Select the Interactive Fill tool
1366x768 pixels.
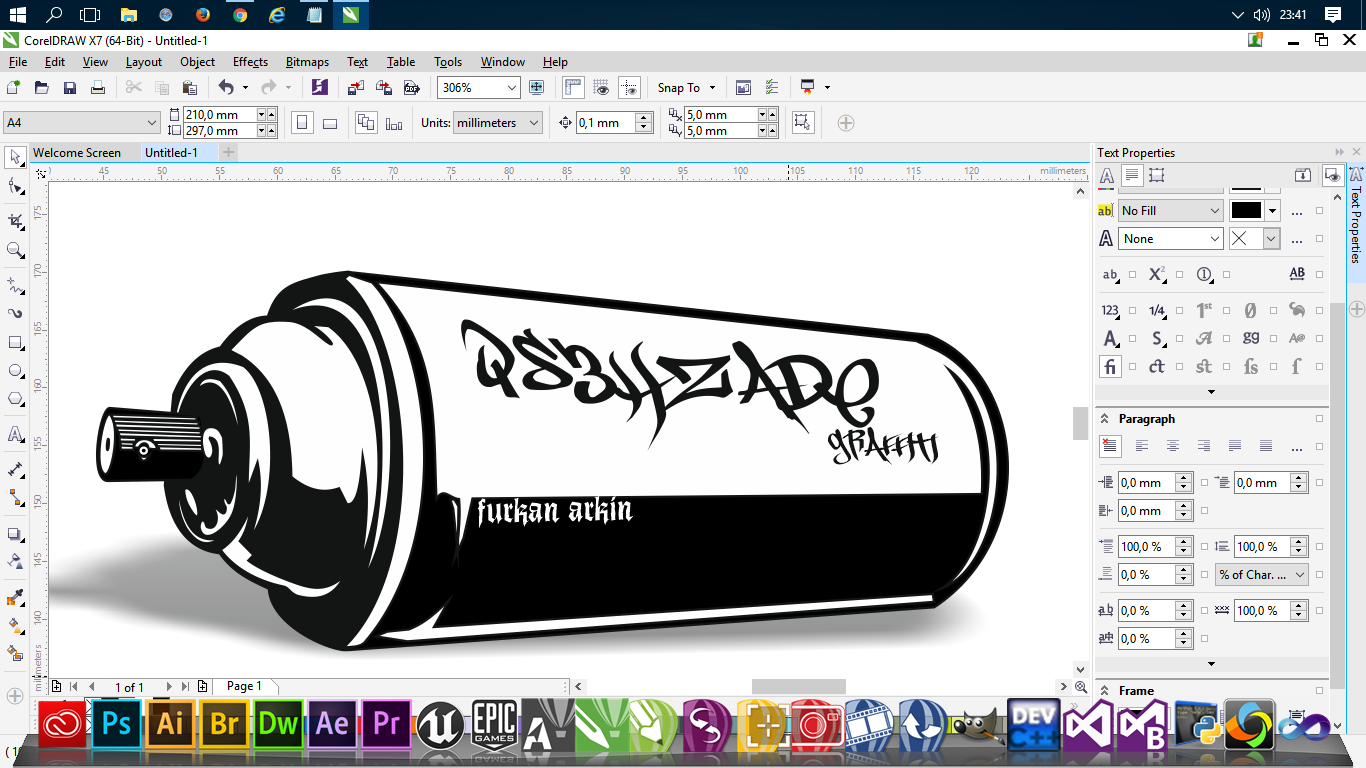pos(15,625)
